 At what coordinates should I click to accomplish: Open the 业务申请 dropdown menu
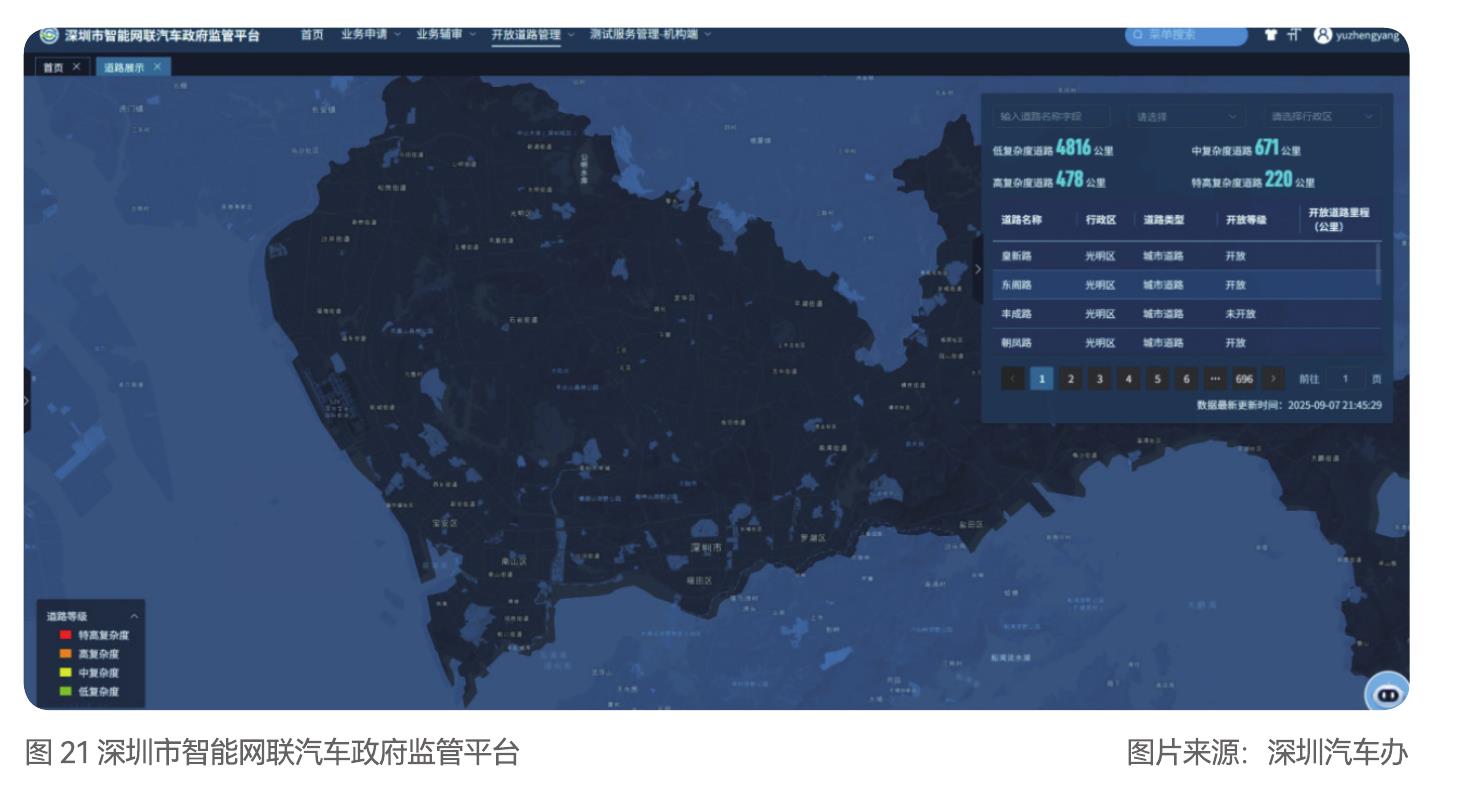(370, 34)
